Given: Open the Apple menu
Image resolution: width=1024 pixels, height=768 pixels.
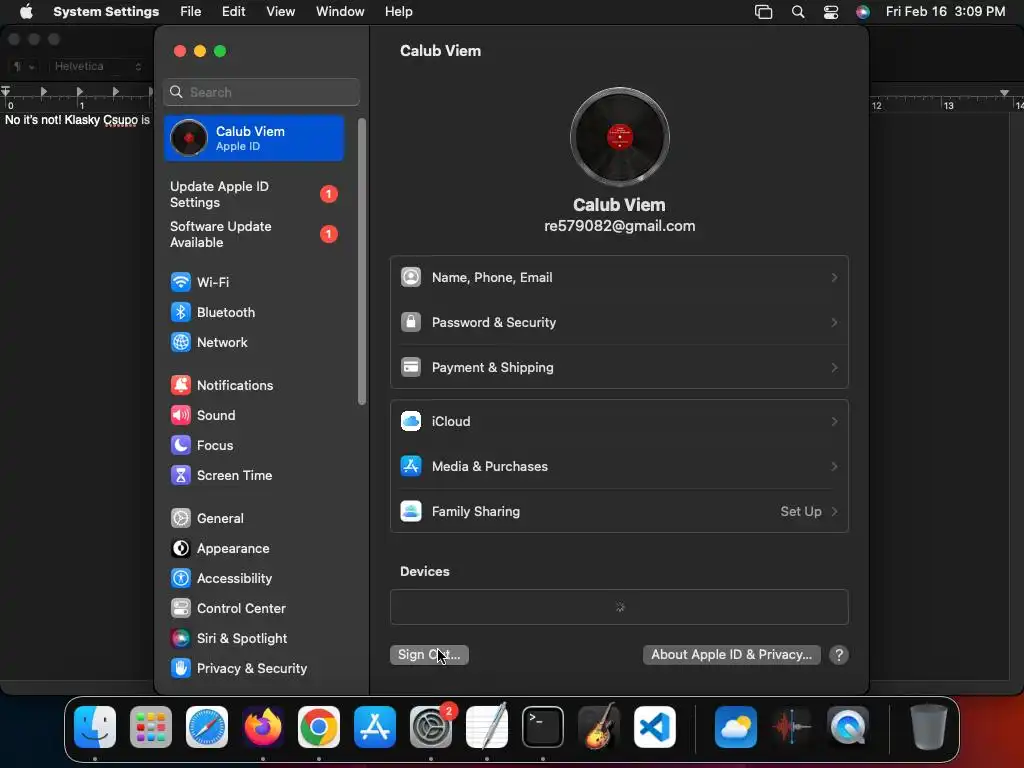Looking at the screenshot, I should coord(26,12).
